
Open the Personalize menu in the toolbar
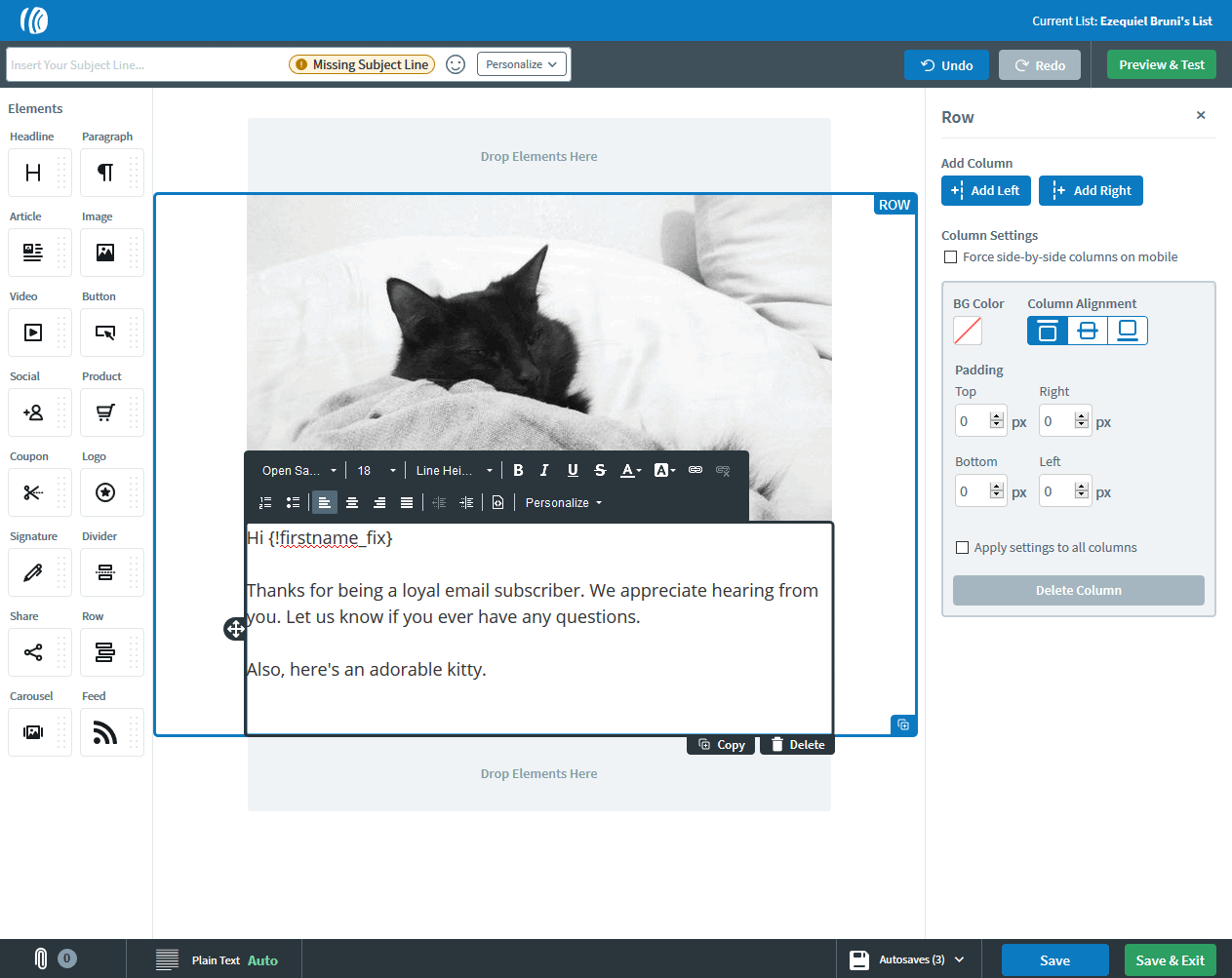tap(562, 502)
